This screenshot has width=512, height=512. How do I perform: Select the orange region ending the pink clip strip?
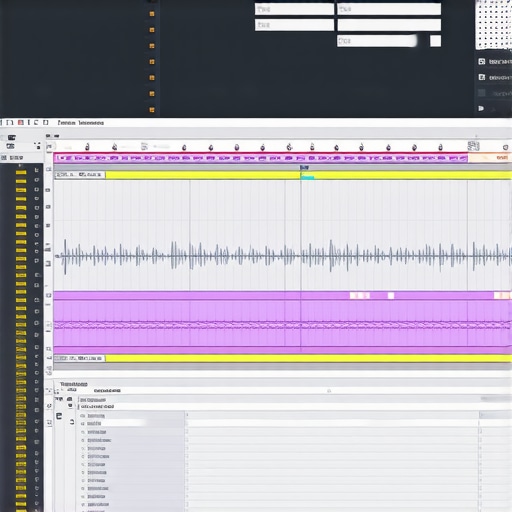pos(489,158)
